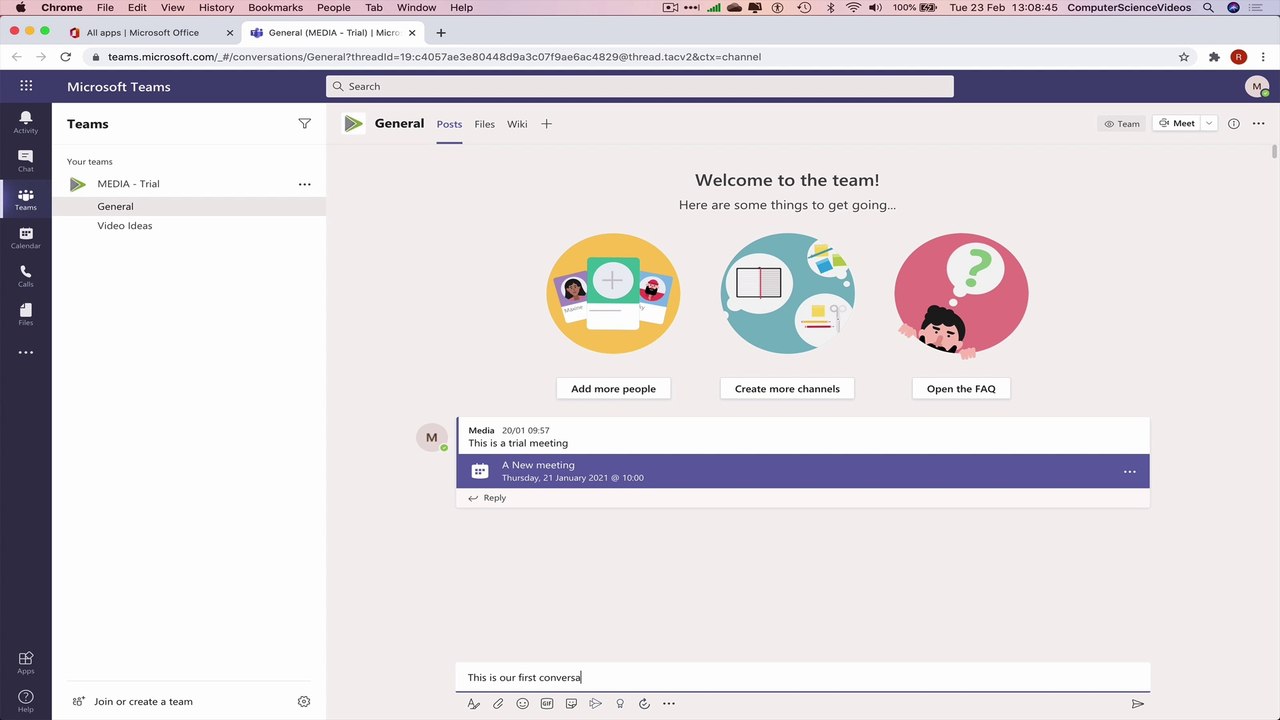The height and width of the screenshot is (720, 1280).
Task: Click the Stream video icon in the compose bar
Action: (595, 704)
